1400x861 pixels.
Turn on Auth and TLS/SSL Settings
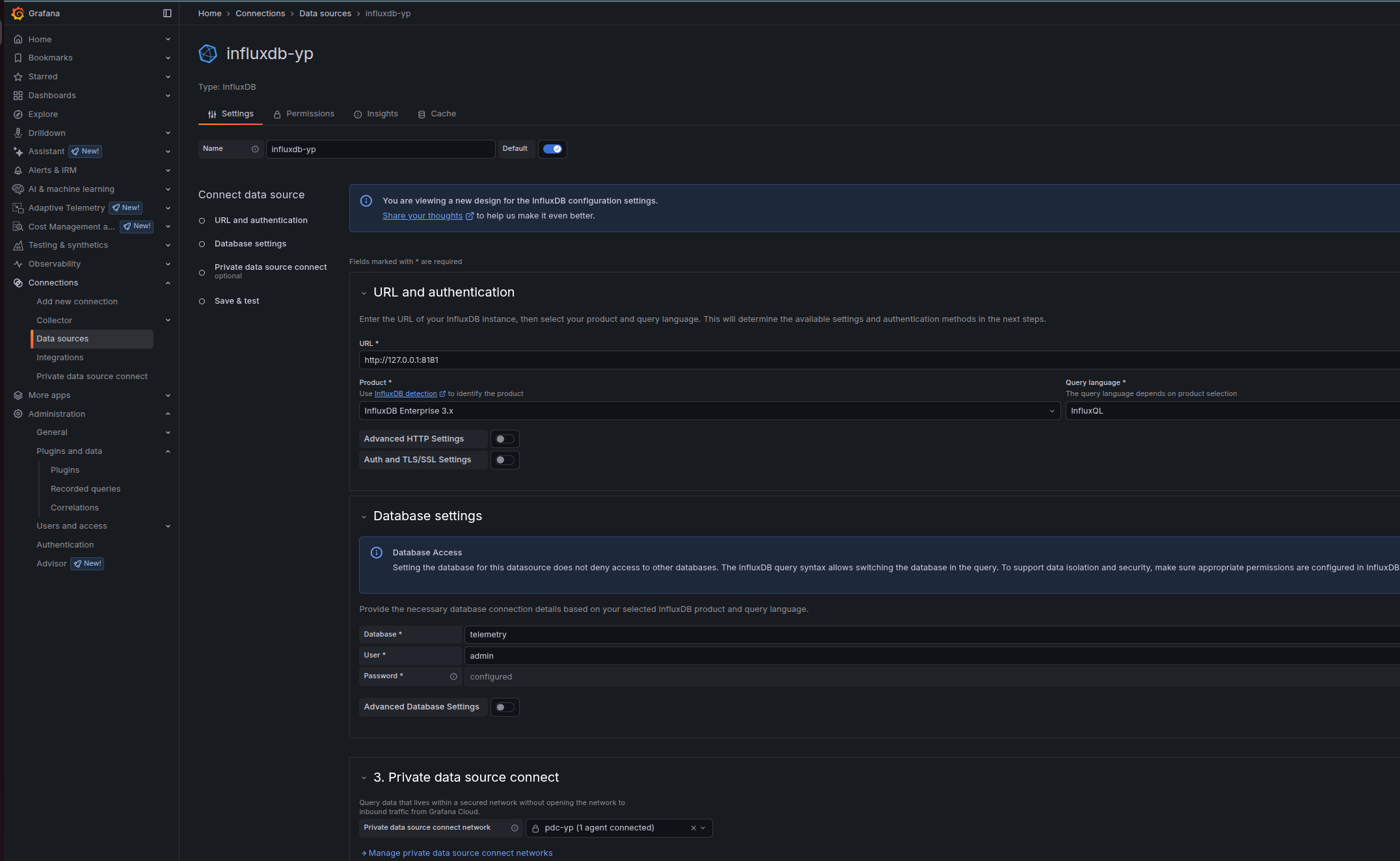click(x=505, y=460)
